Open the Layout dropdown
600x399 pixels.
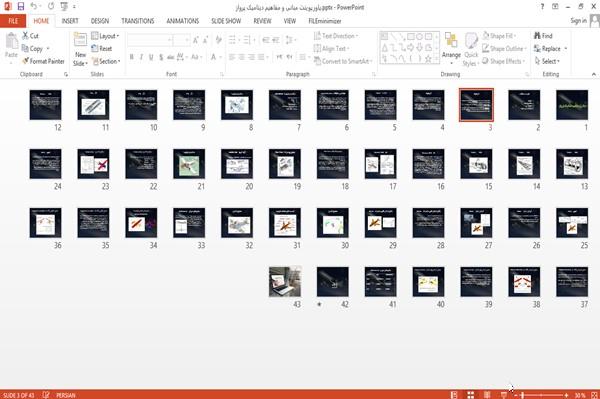click(x=105, y=36)
